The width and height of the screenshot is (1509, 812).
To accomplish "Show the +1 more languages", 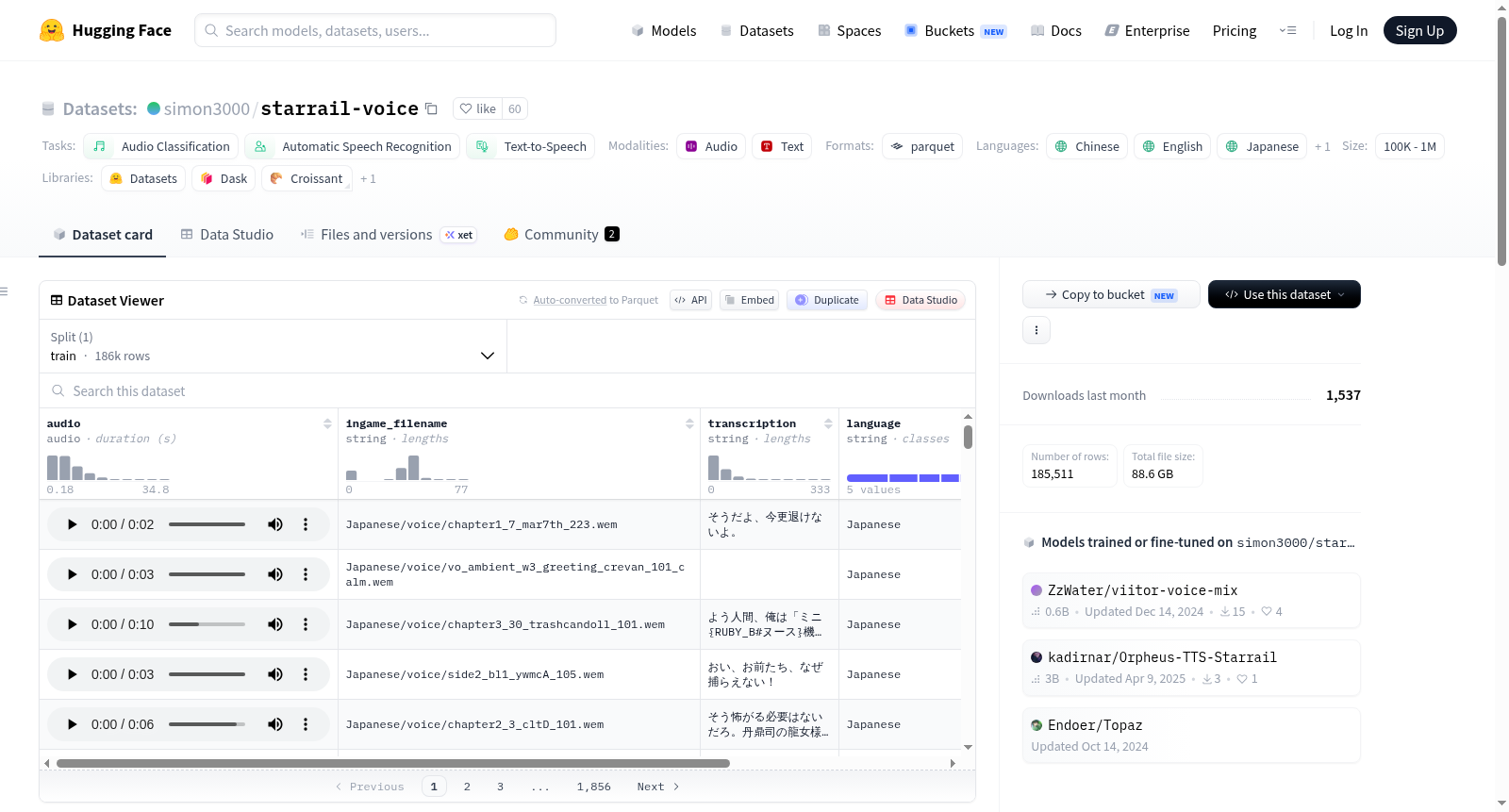I will click(1322, 146).
